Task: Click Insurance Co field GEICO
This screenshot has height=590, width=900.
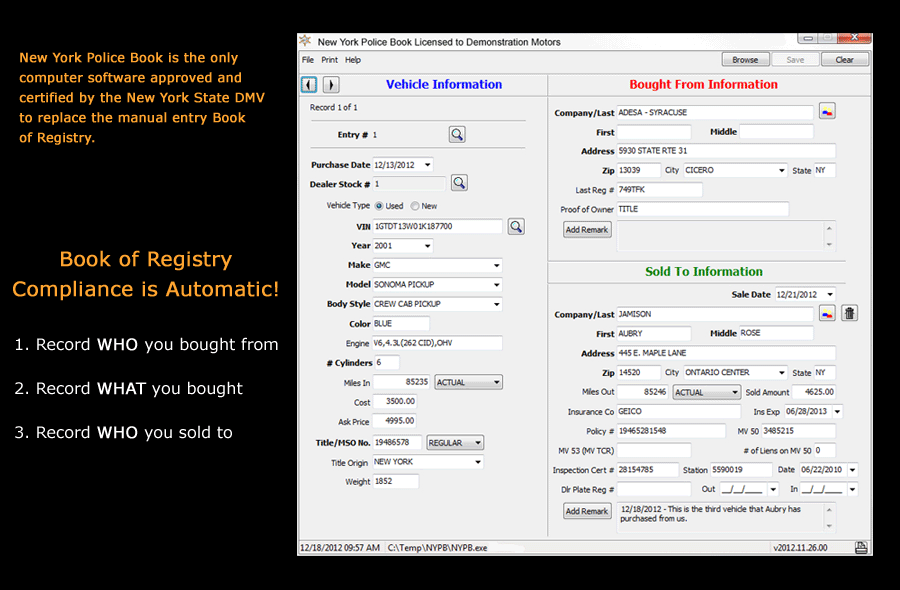Action: [x=678, y=412]
